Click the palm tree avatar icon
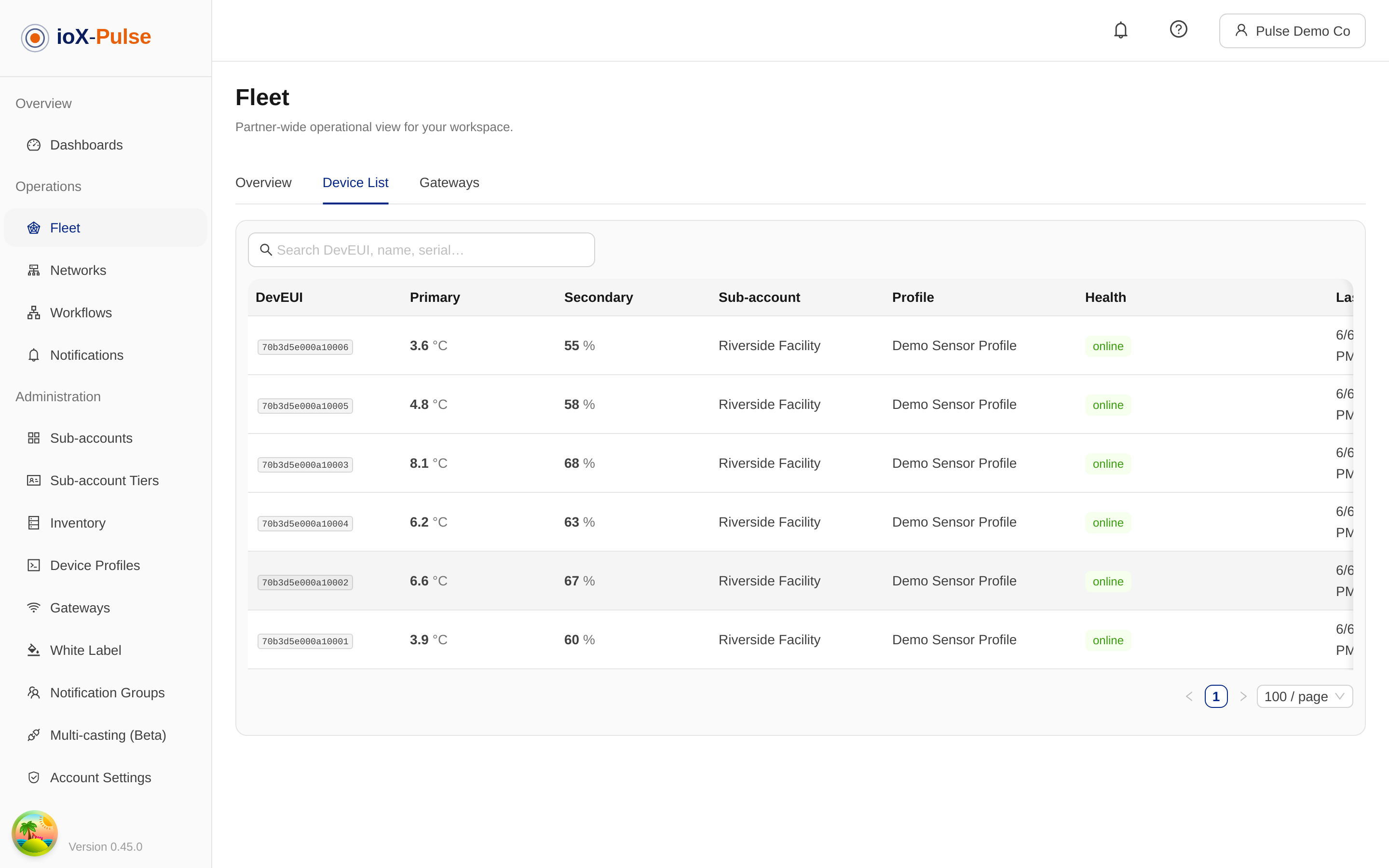The height and width of the screenshot is (868, 1389). [x=34, y=833]
